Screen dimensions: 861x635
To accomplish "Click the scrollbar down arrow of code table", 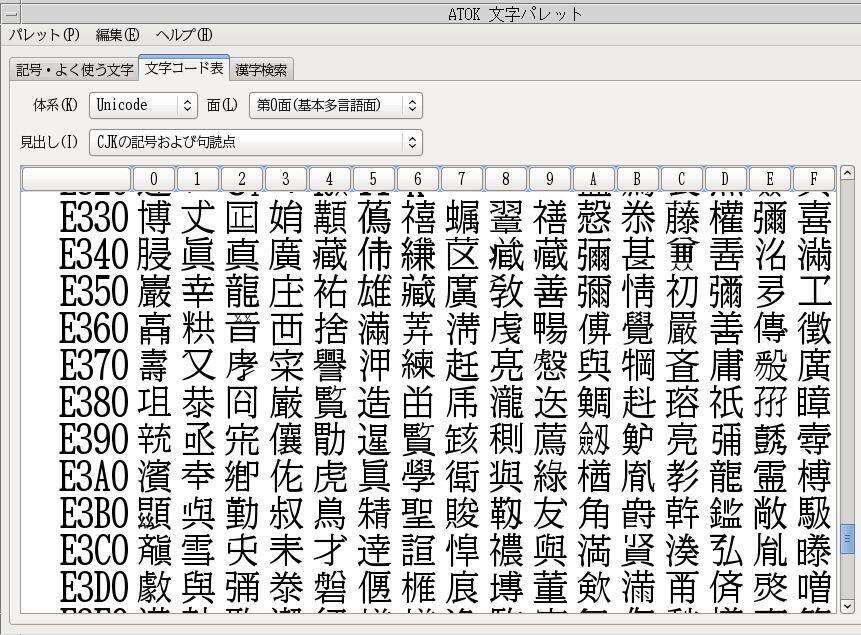I will [x=848, y=606].
